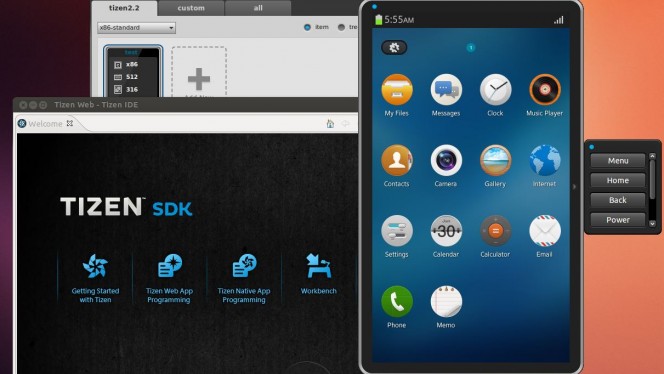This screenshot has width=664, height=374.
Task: Tap the gear edit button on home screen
Action: [394, 47]
